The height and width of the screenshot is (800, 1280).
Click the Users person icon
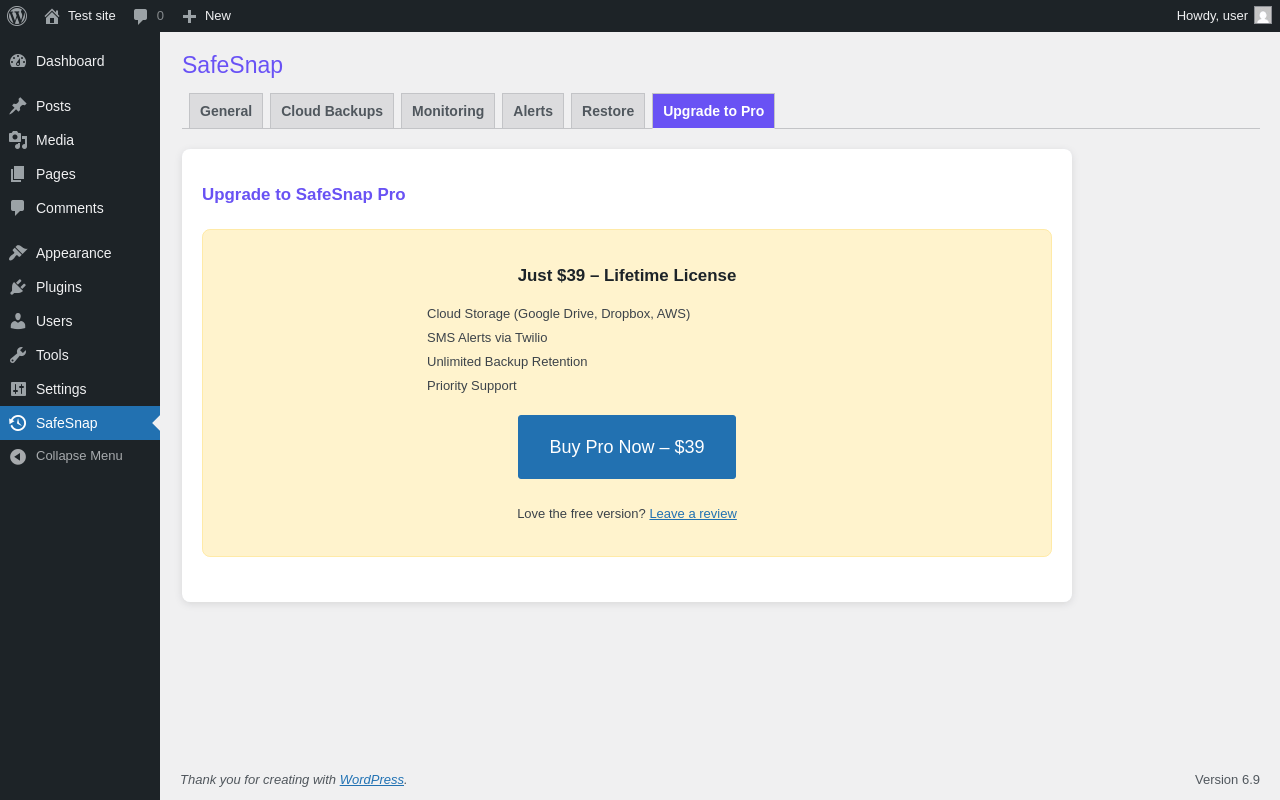tap(18, 321)
